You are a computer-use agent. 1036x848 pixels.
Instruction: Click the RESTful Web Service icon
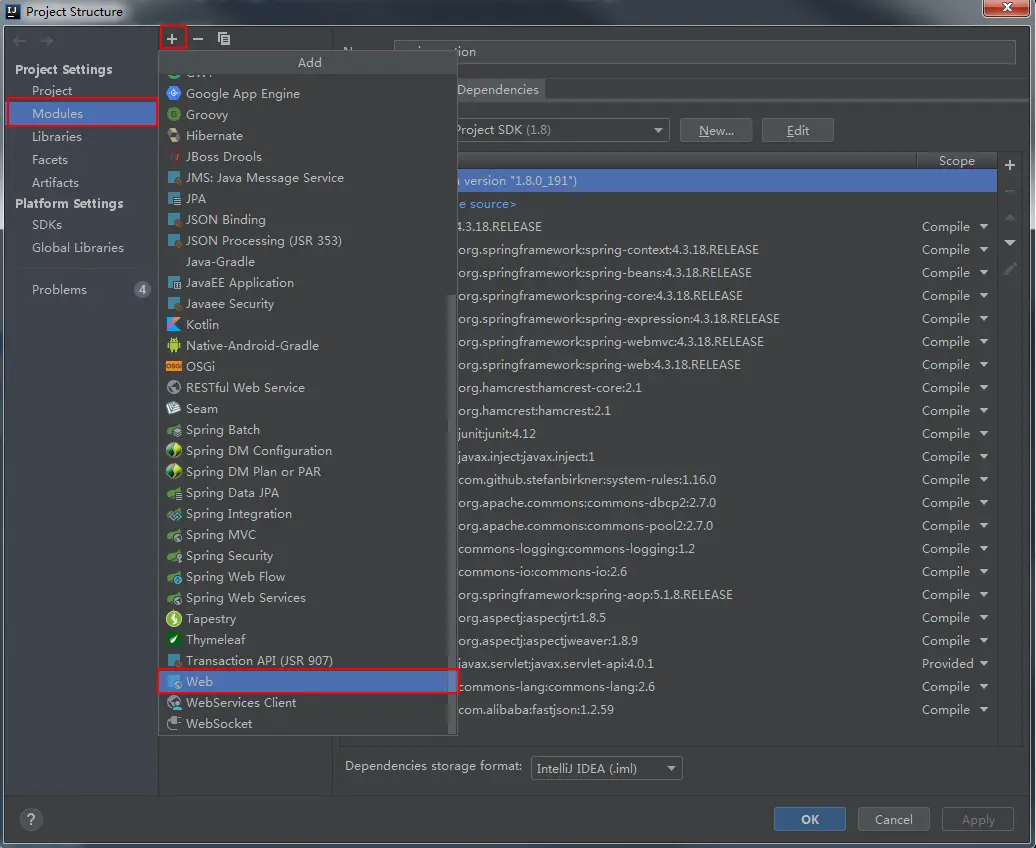click(174, 387)
